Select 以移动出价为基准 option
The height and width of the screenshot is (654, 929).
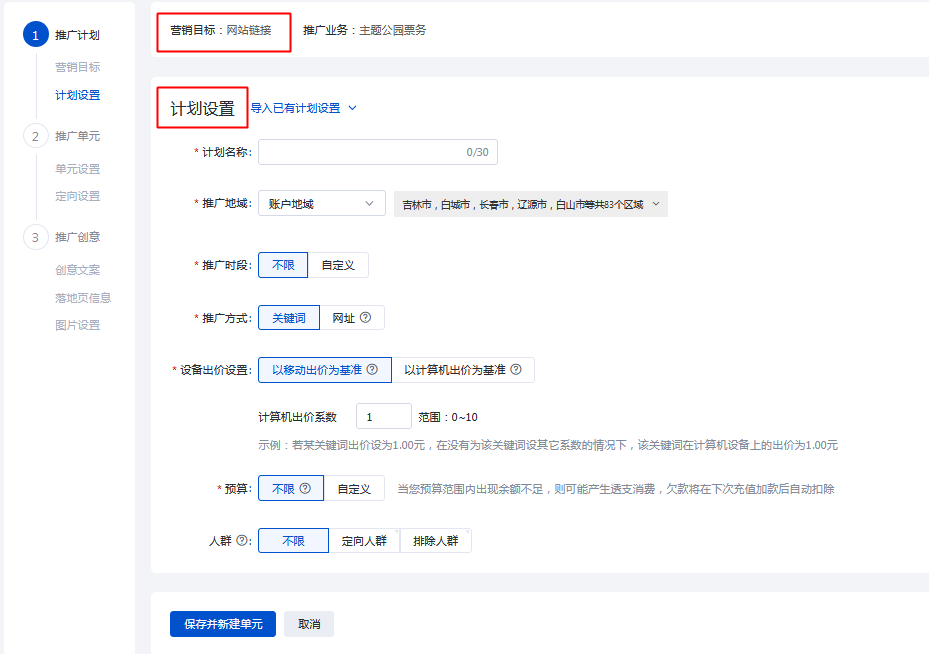325,370
